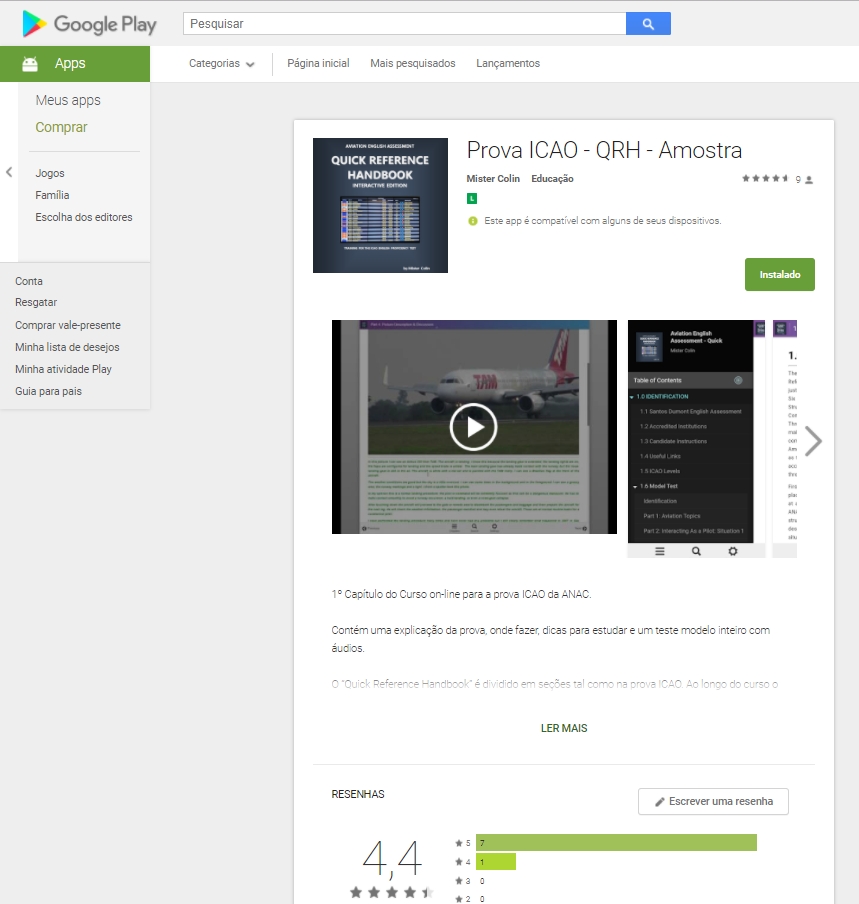Click the star rating near 9 reviews
Screen dimensions: 859x904
(765, 179)
